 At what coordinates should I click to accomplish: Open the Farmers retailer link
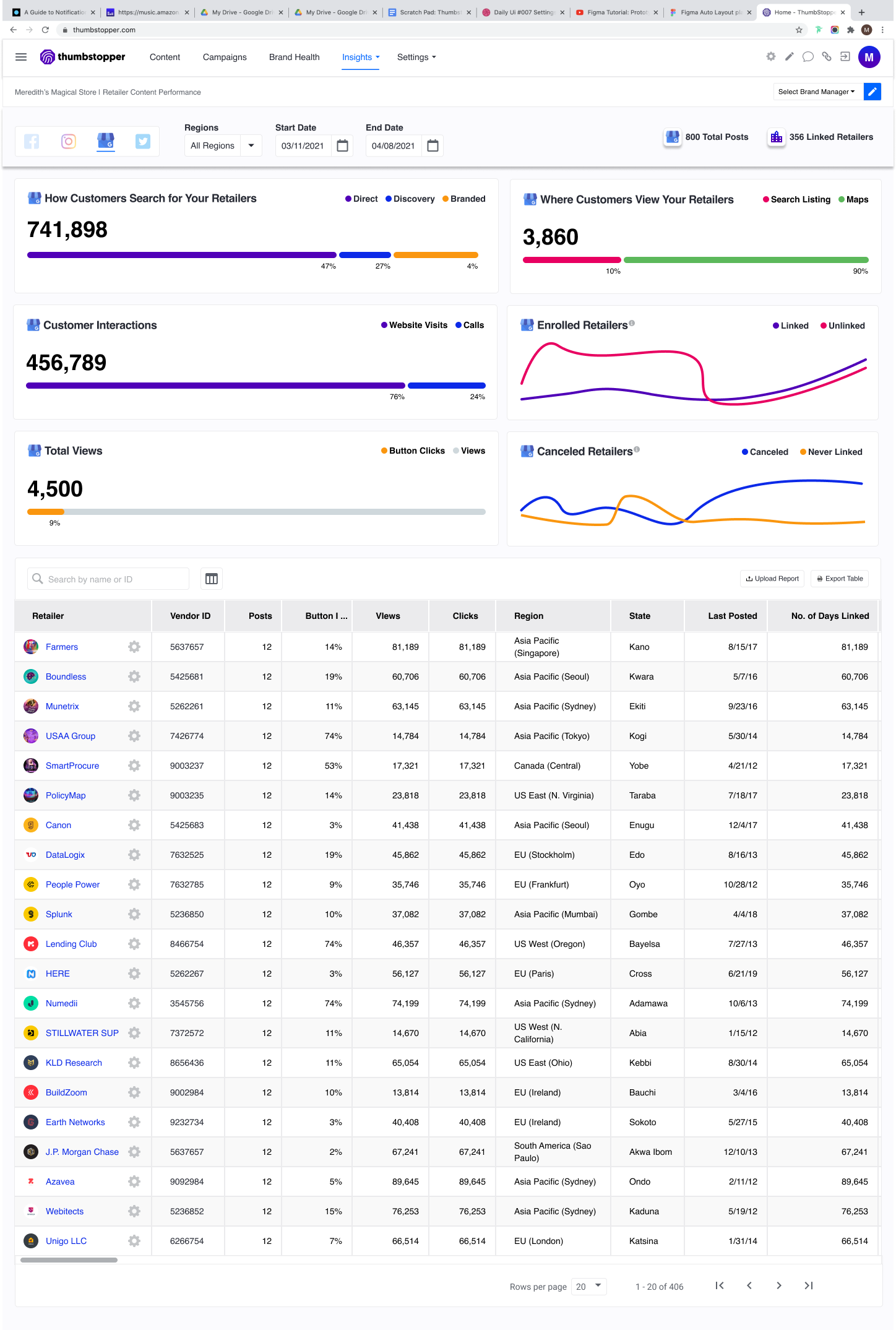[62, 647]
